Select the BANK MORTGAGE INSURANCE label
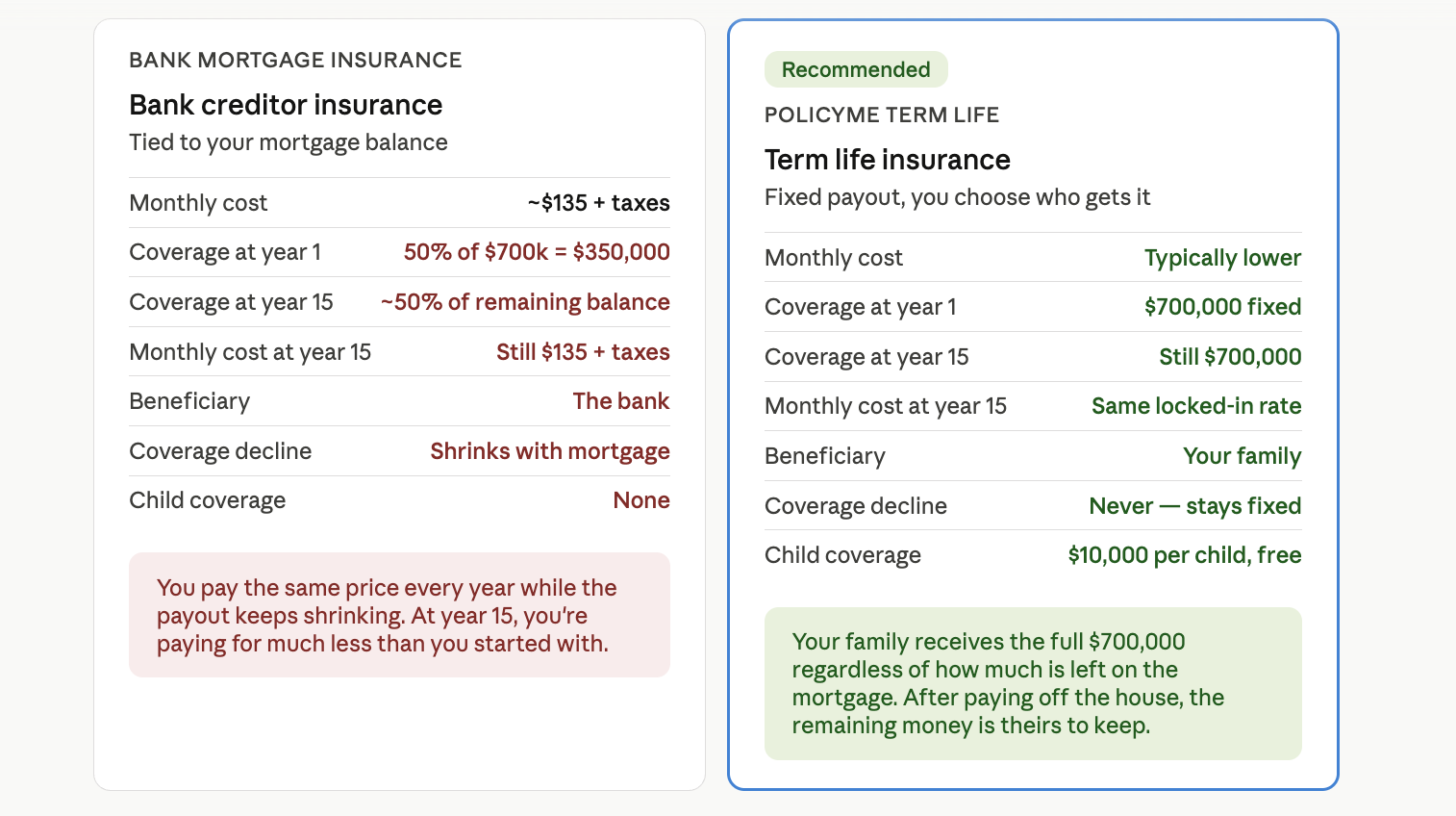The image size is (1456, 816). coord(295,60)
